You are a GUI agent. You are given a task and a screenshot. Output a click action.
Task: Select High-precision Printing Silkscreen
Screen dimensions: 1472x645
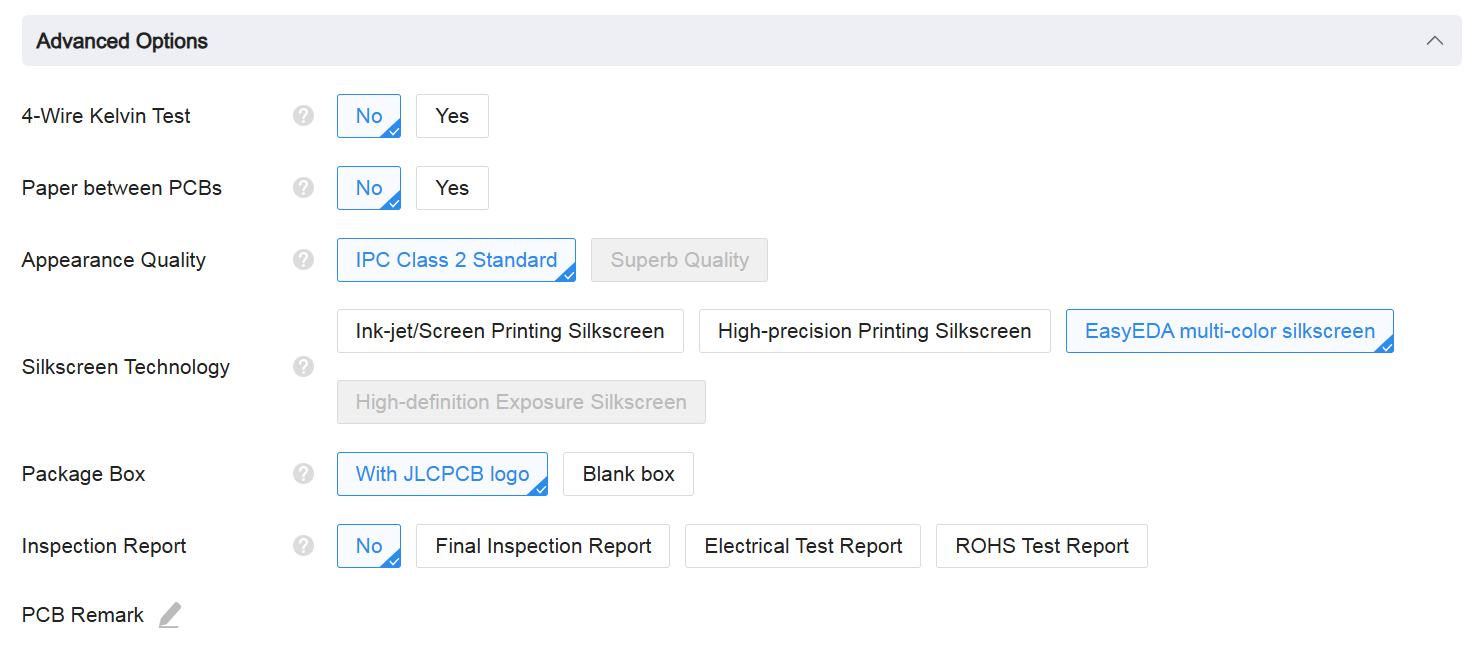[874, 331]
